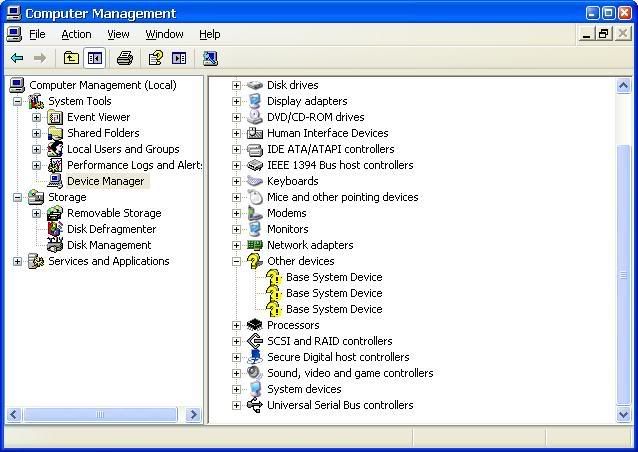
Task: Open the View menu
Action: click(118, 34)
